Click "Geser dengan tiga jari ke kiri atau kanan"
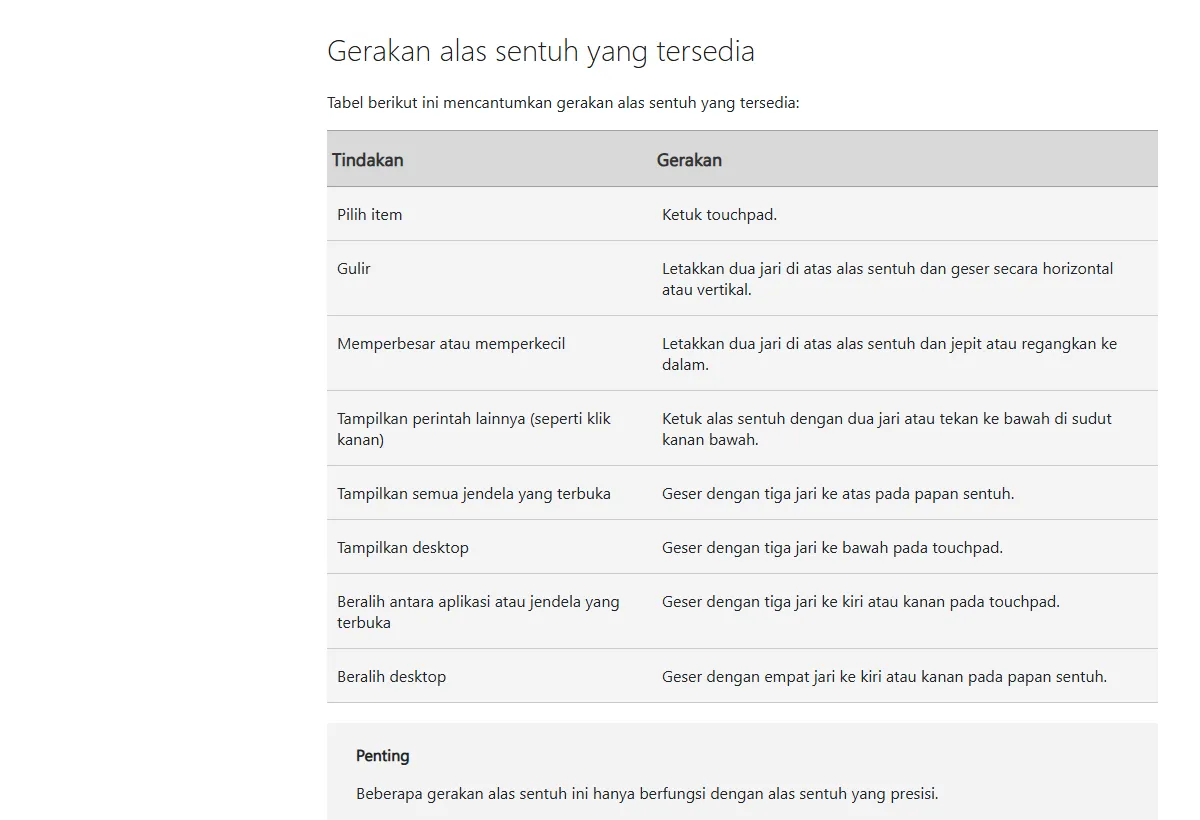 (x=861, y=601)
